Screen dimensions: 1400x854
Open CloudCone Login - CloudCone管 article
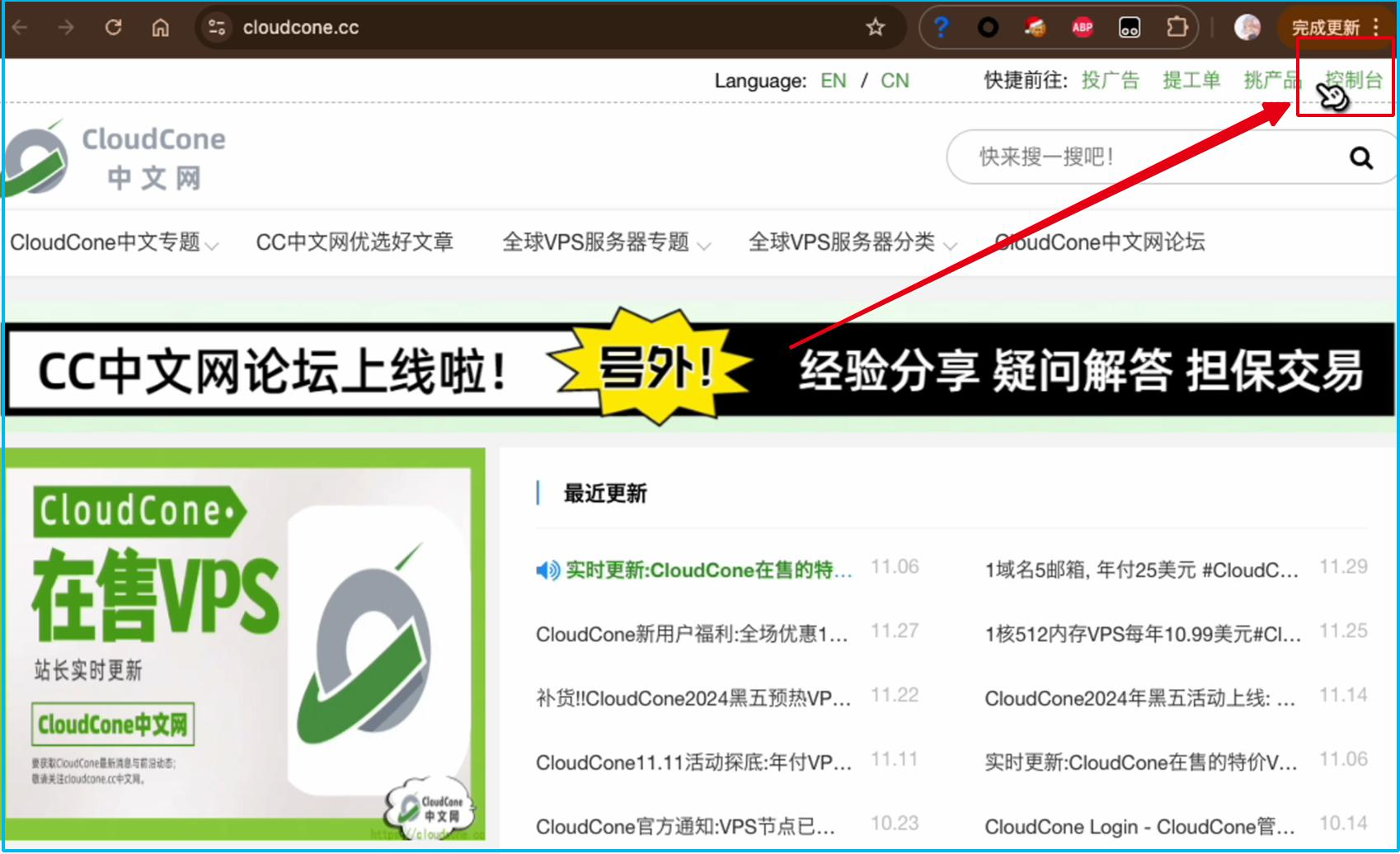[x=1140, y=827]
